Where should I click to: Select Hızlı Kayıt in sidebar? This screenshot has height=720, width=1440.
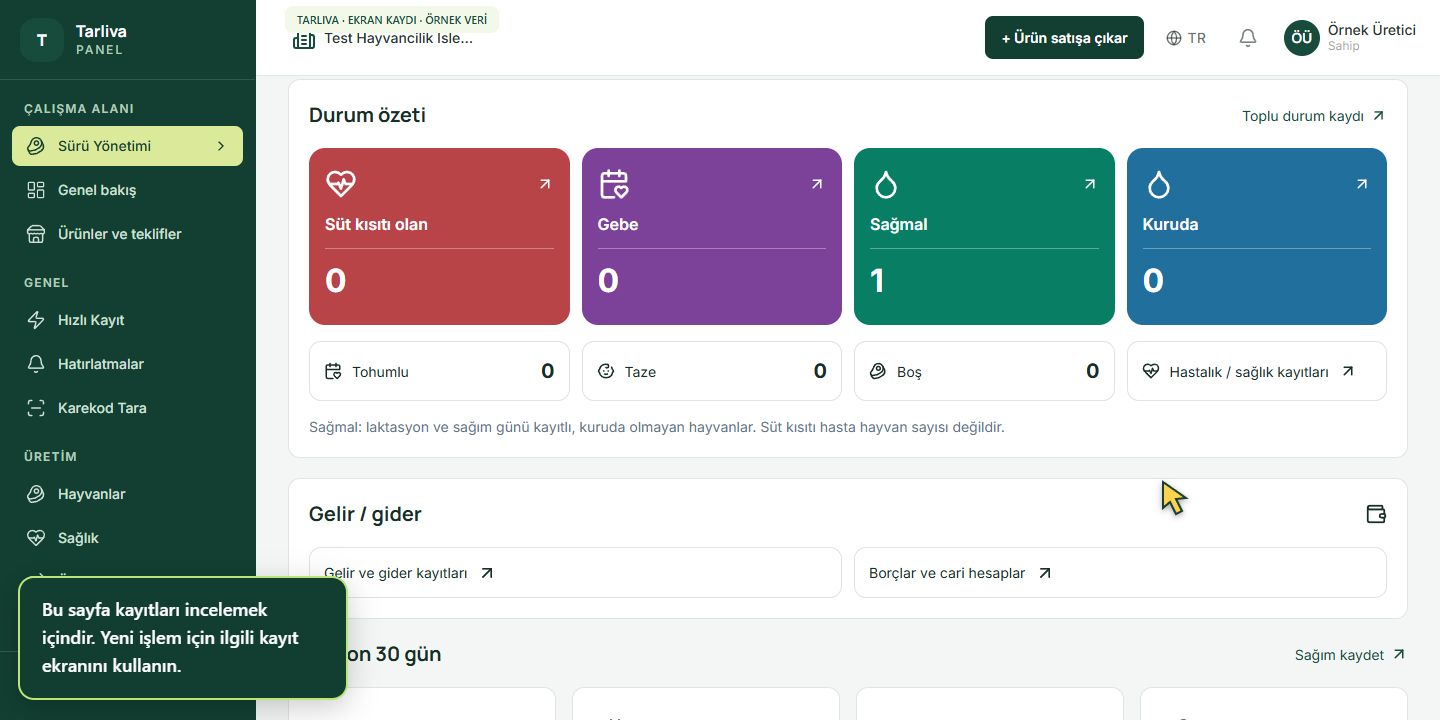[x=128, y=320]
